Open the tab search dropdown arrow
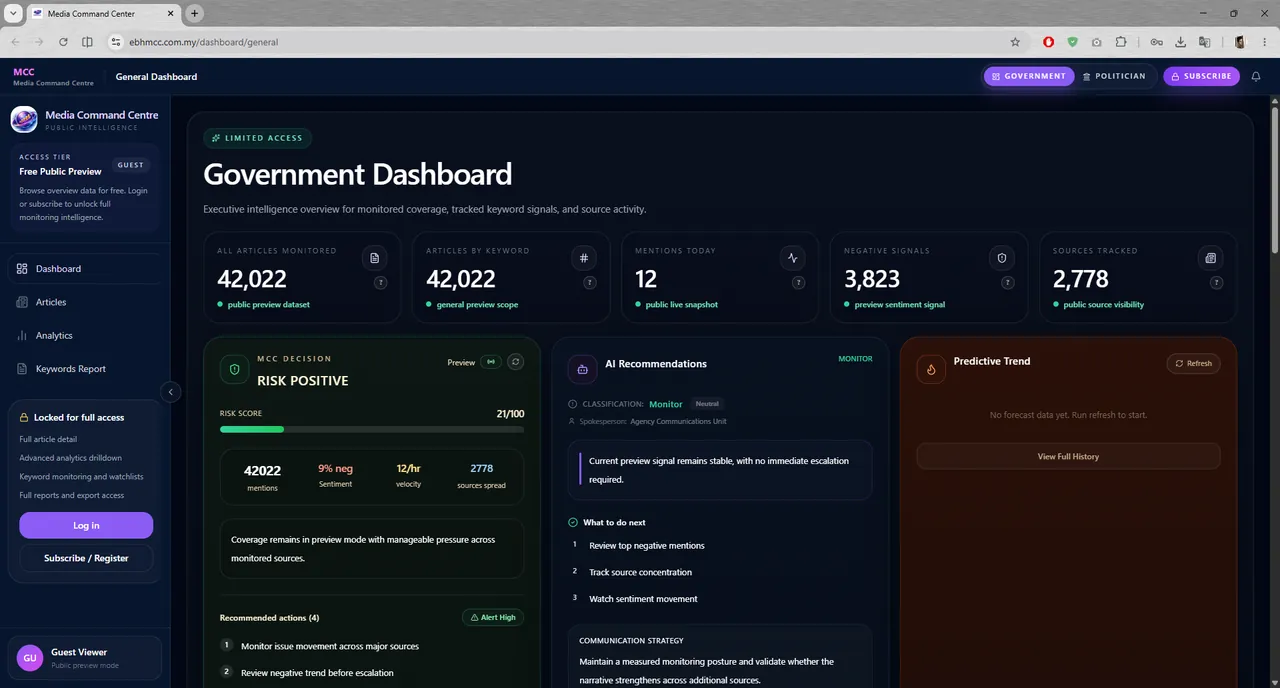 click(12, 14)
